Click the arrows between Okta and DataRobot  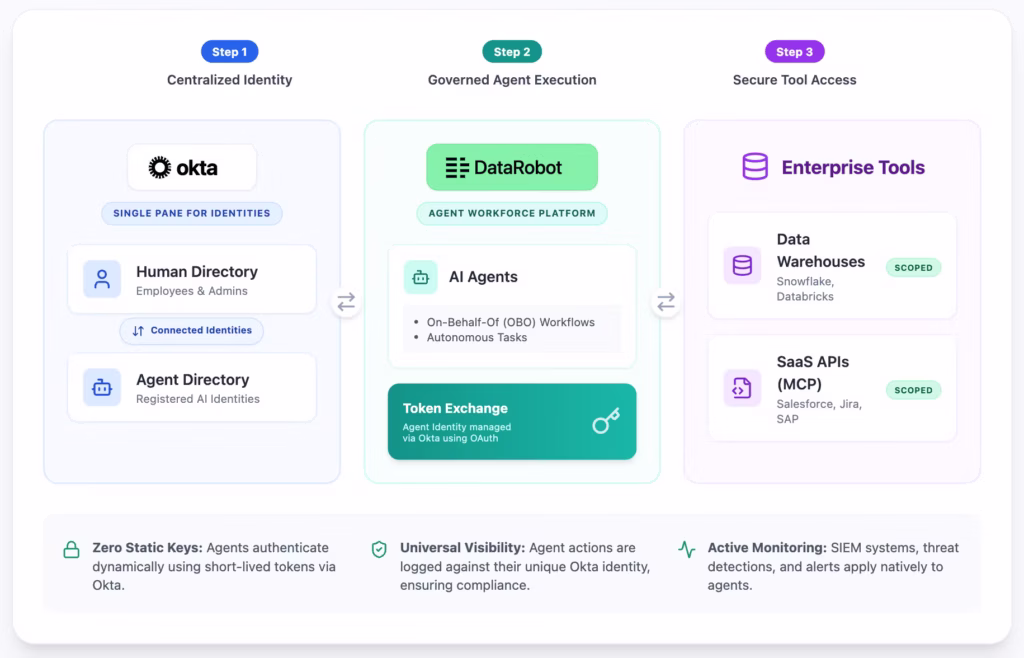346,302
